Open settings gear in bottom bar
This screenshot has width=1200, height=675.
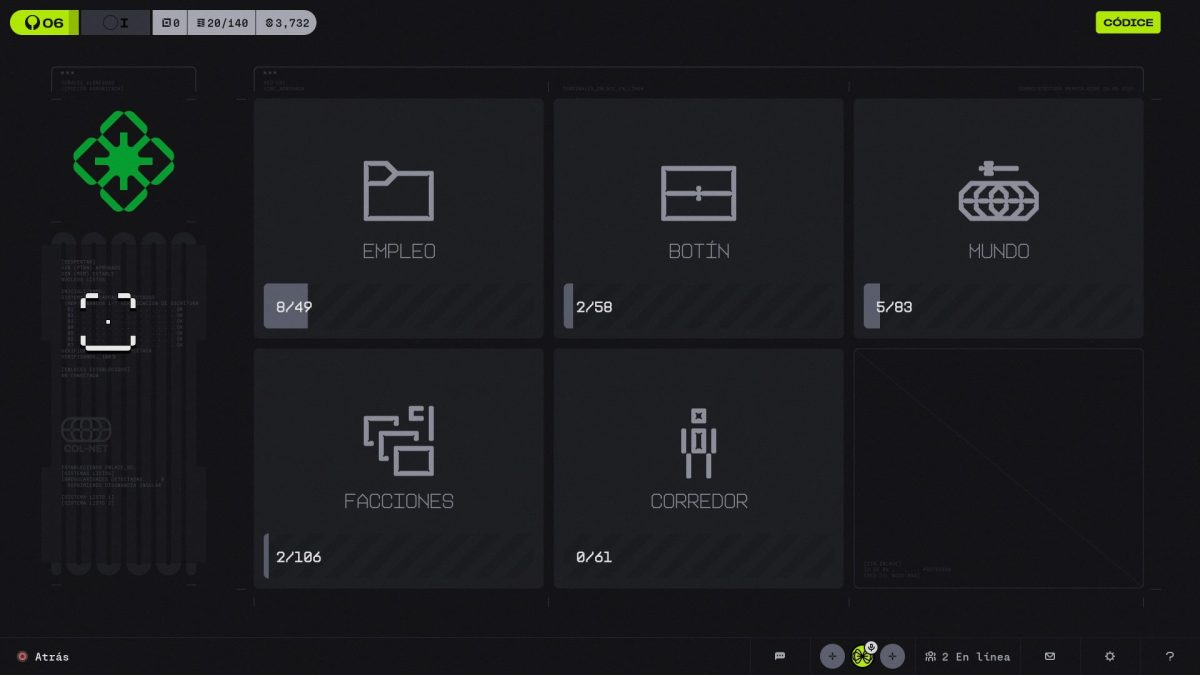click(x=1110, y=656)
